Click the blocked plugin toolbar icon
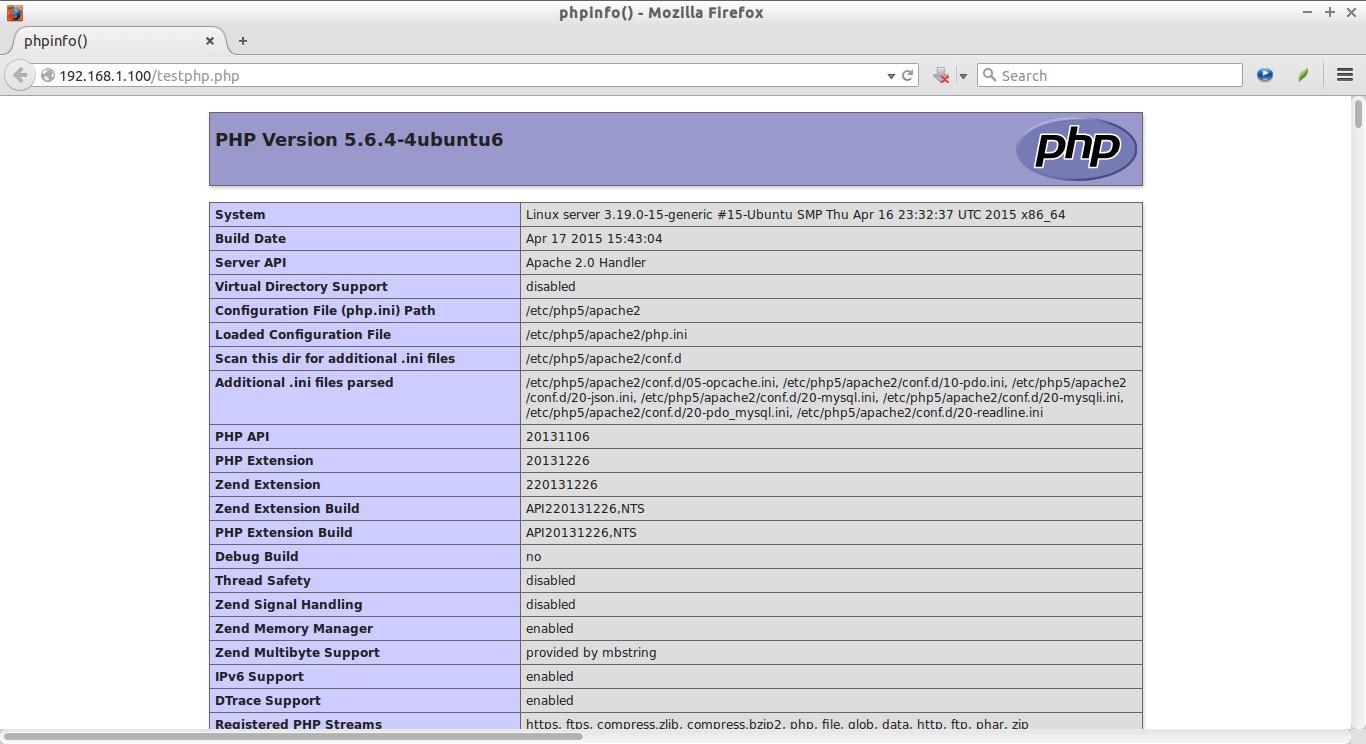This screenshot has width=1366, height=744. pyautogui.click(x=941, y=75)
